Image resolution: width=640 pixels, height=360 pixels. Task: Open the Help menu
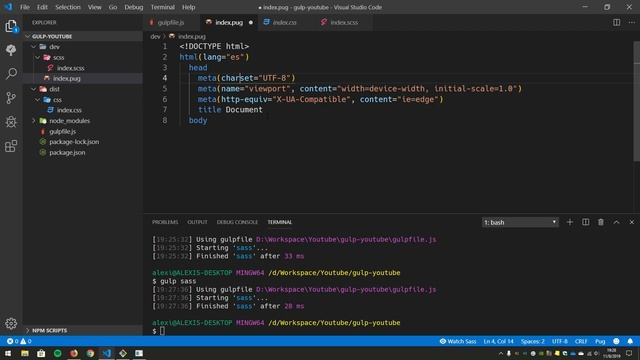pyautogui.click(x=188, y=7)
